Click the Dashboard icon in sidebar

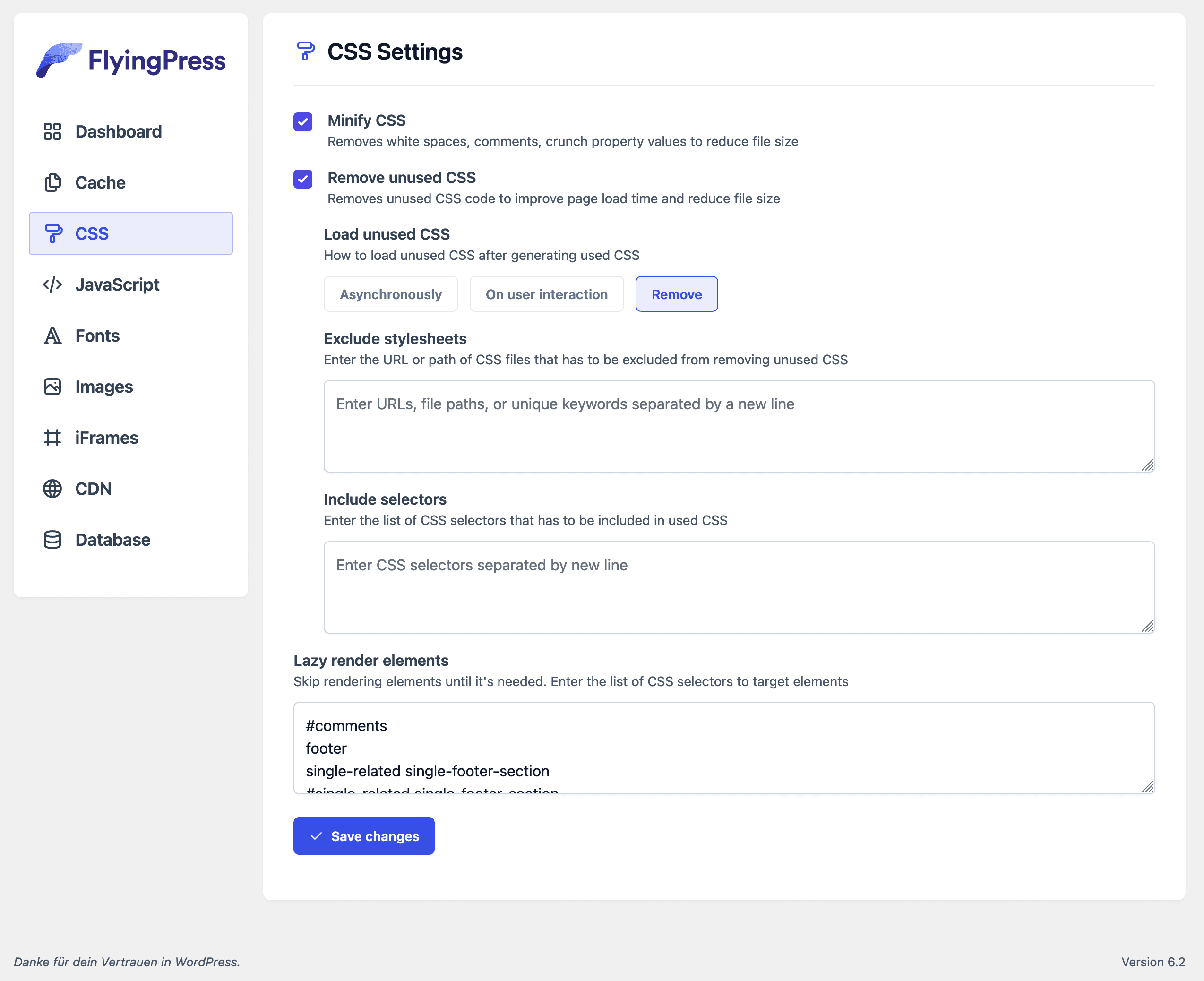[50, 131]
